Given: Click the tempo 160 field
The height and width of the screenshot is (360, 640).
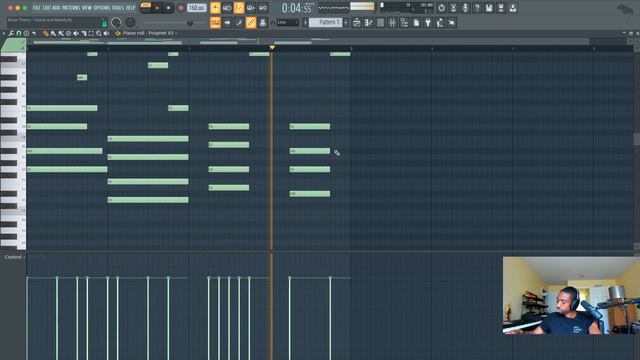Looking at the screenshot, I should pos(196,8).
